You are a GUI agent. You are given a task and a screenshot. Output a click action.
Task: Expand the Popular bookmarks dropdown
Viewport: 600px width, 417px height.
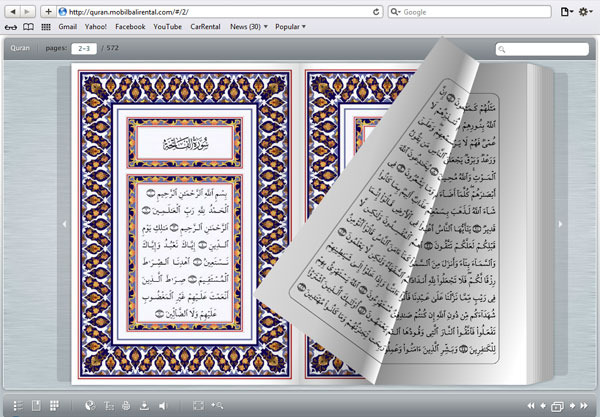(290, 27)
